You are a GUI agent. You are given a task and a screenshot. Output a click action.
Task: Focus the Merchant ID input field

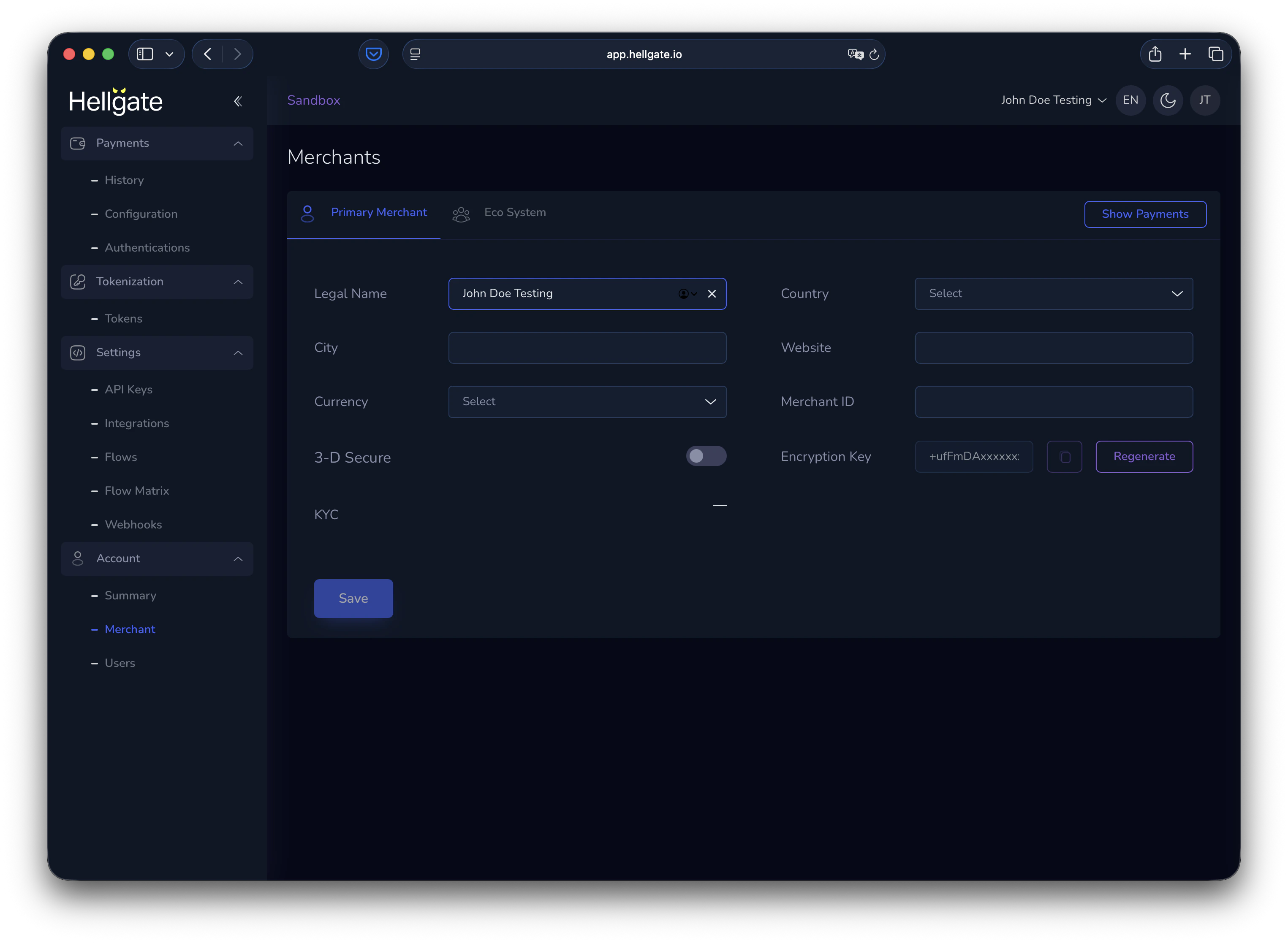[x=1054, y=402]
